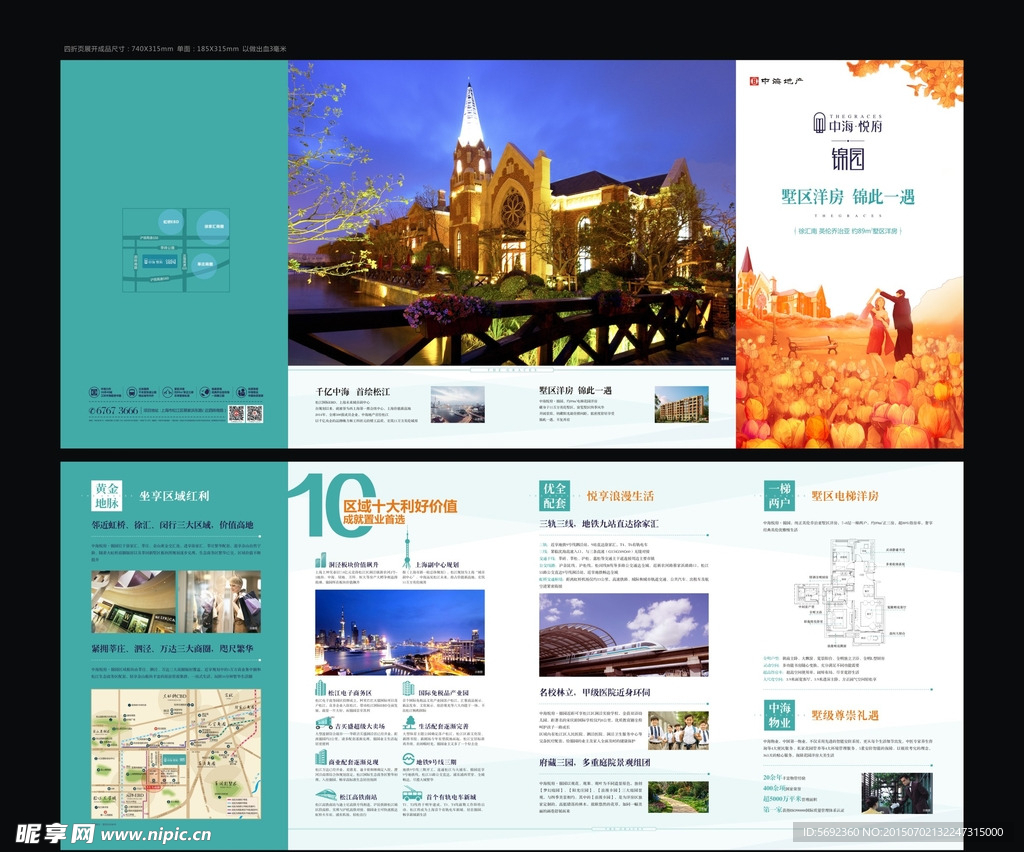1024x852 pixels.
Task: Click the metro logo icon beside 地铁9号线三期
Action: pyautogui.click(x=408, y=759)
